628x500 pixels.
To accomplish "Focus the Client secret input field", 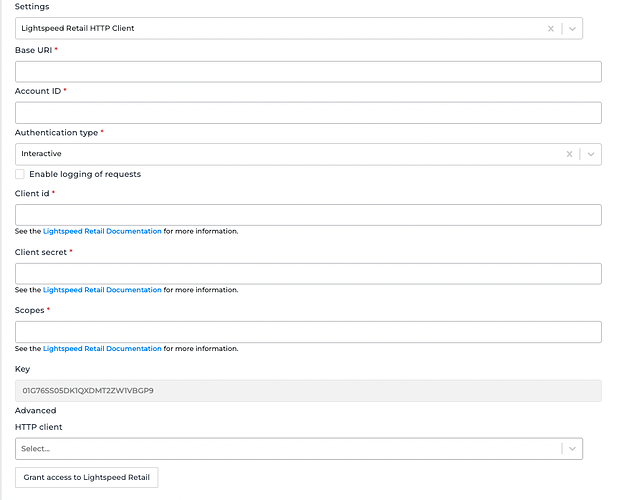I will pyautogui.click(x=308, y=274).
